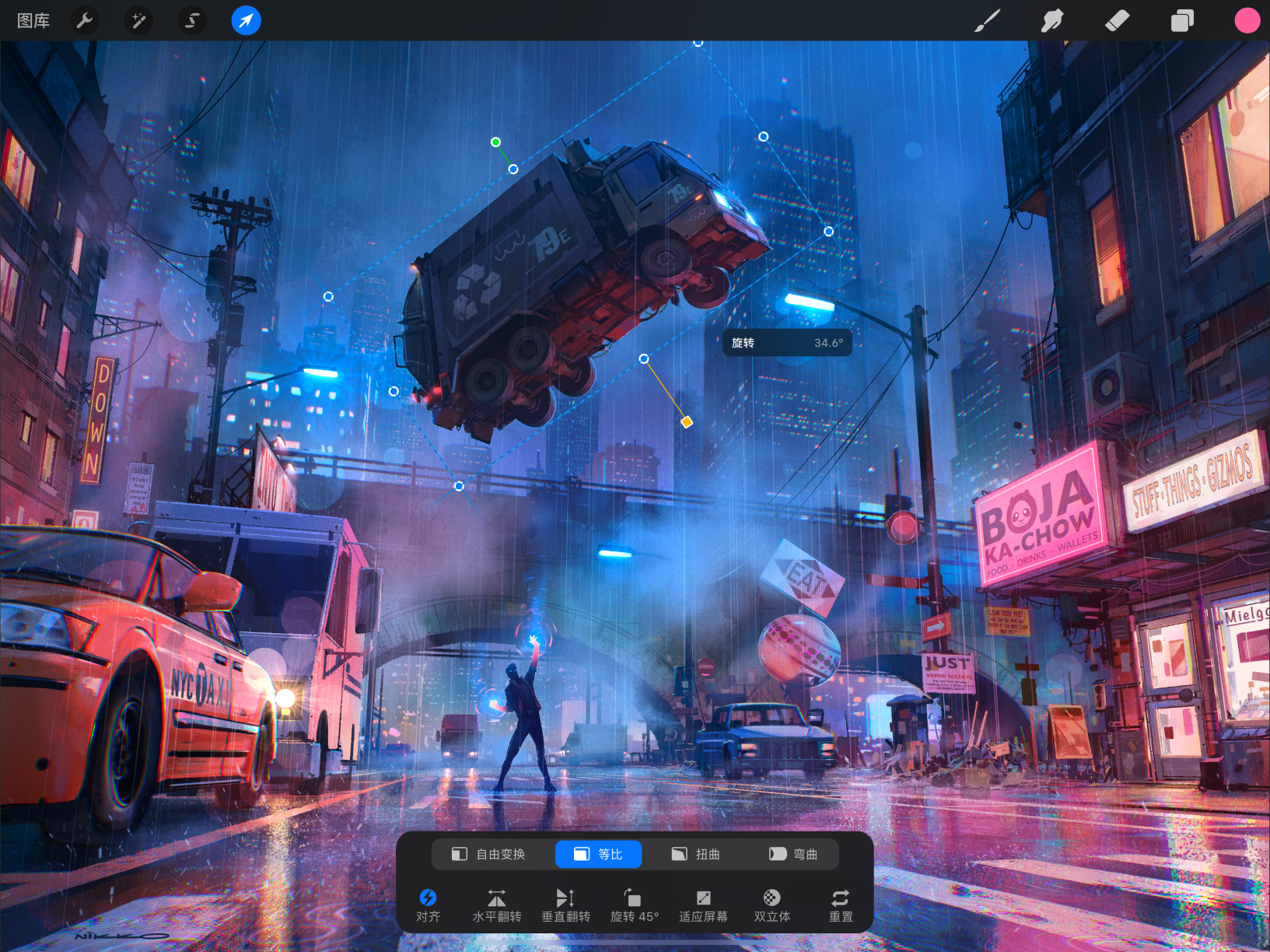Select the Eraser tool
The width and height of the screenshot is (1270, 952).
(1117, 21)
